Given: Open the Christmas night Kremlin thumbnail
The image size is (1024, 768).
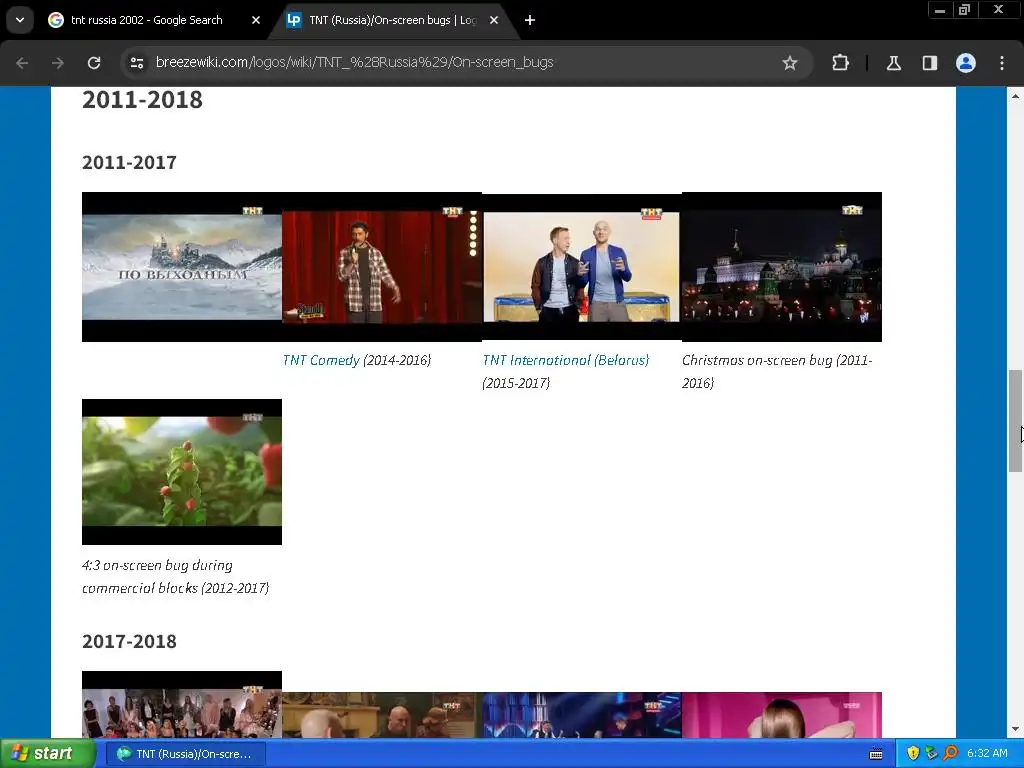Looking at the screenshot, I should click(x=782, y=266).
